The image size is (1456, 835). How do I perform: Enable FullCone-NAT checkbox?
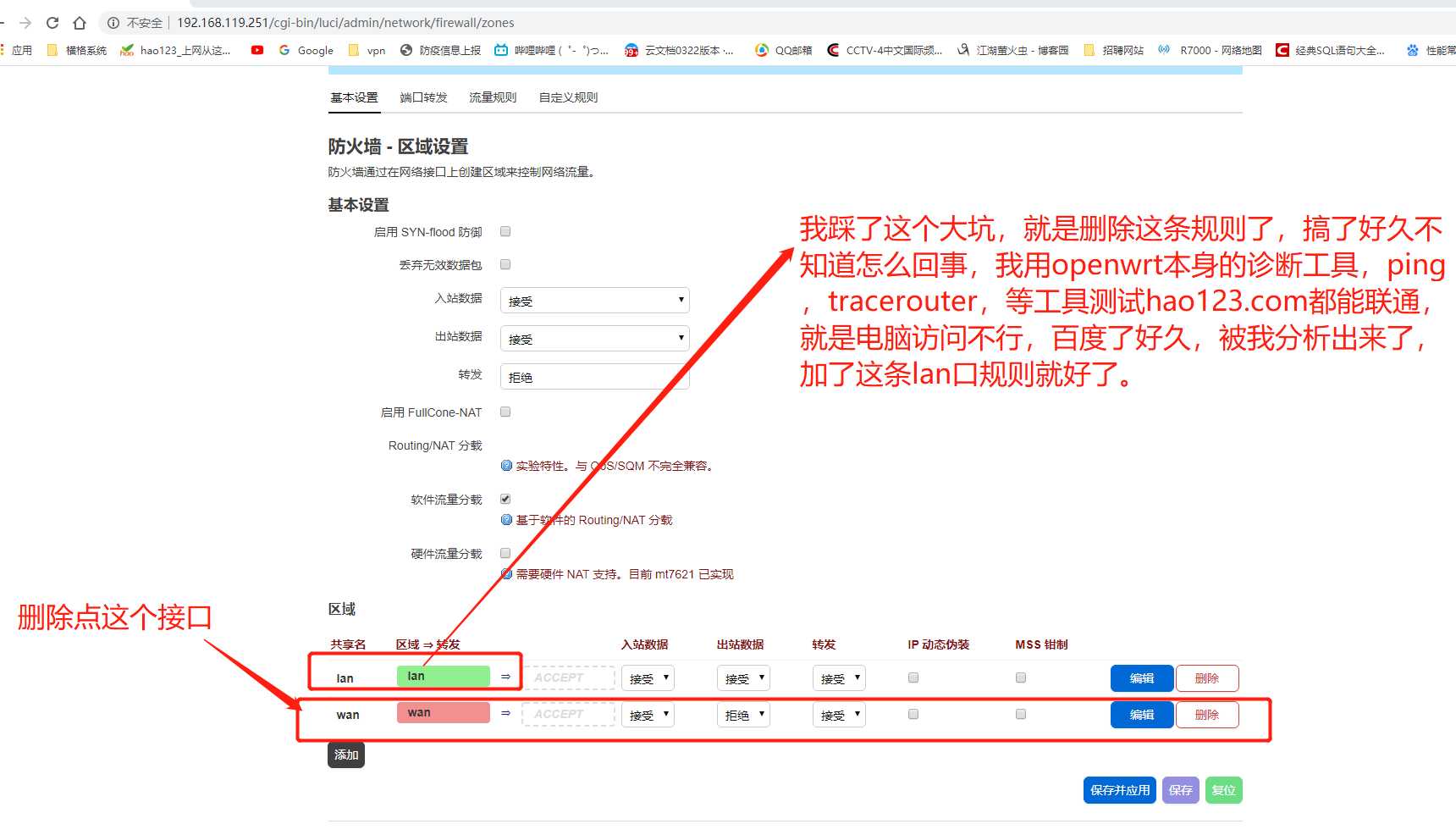click(505, 412)
